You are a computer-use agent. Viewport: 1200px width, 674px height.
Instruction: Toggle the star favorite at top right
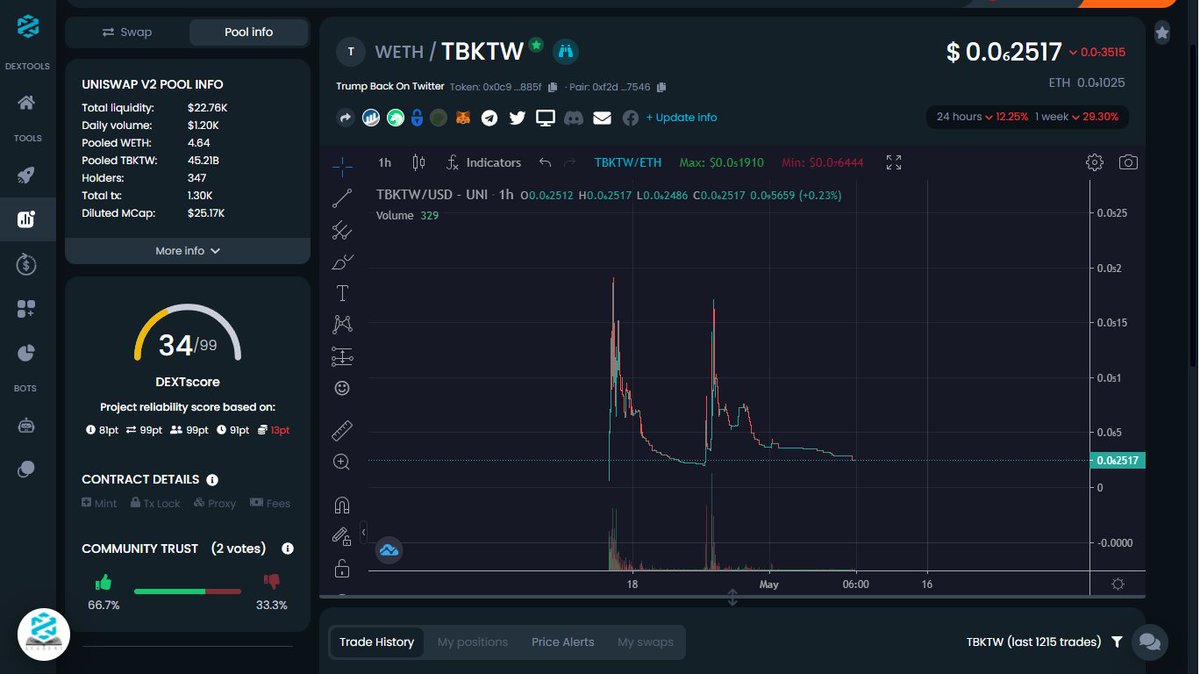tap(1162, 33)
